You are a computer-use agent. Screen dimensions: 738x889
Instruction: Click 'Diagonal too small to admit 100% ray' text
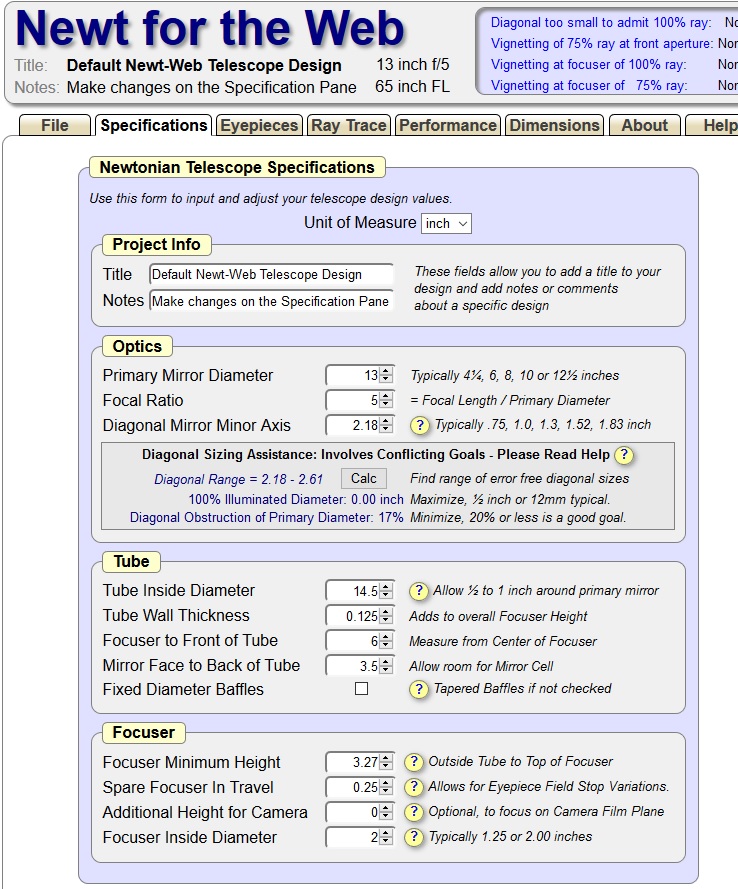(x=601, y=23)
